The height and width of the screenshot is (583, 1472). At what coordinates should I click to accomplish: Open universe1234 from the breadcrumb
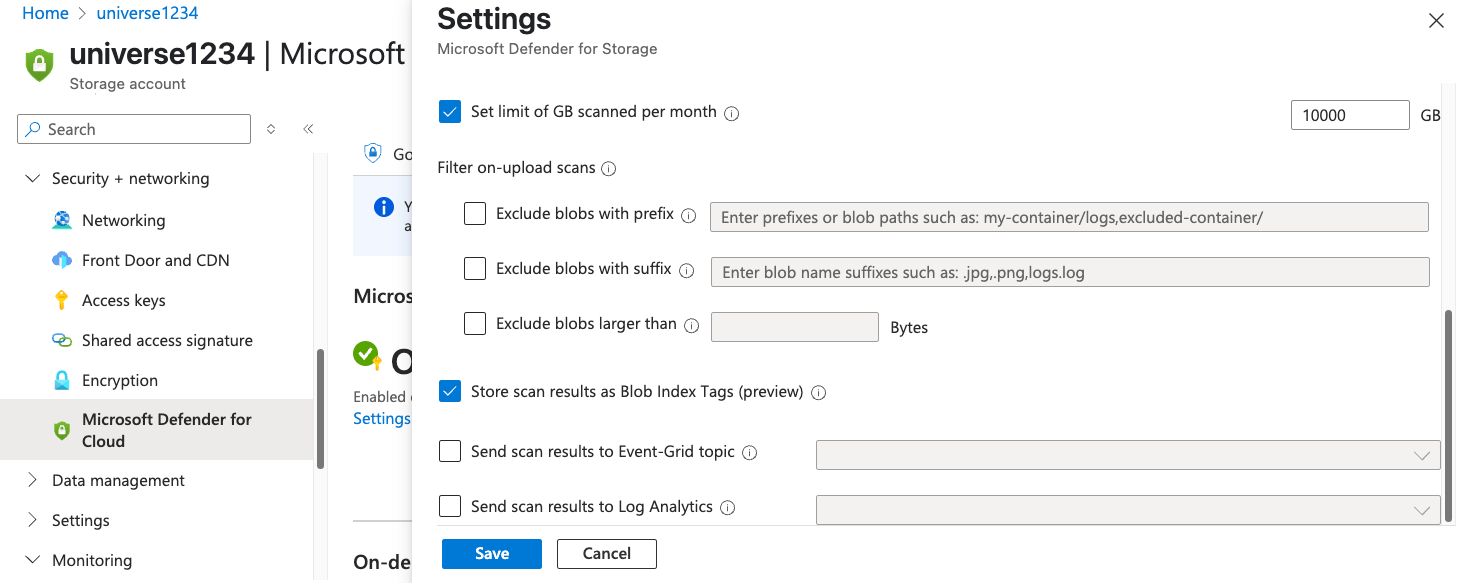(145, 13)
